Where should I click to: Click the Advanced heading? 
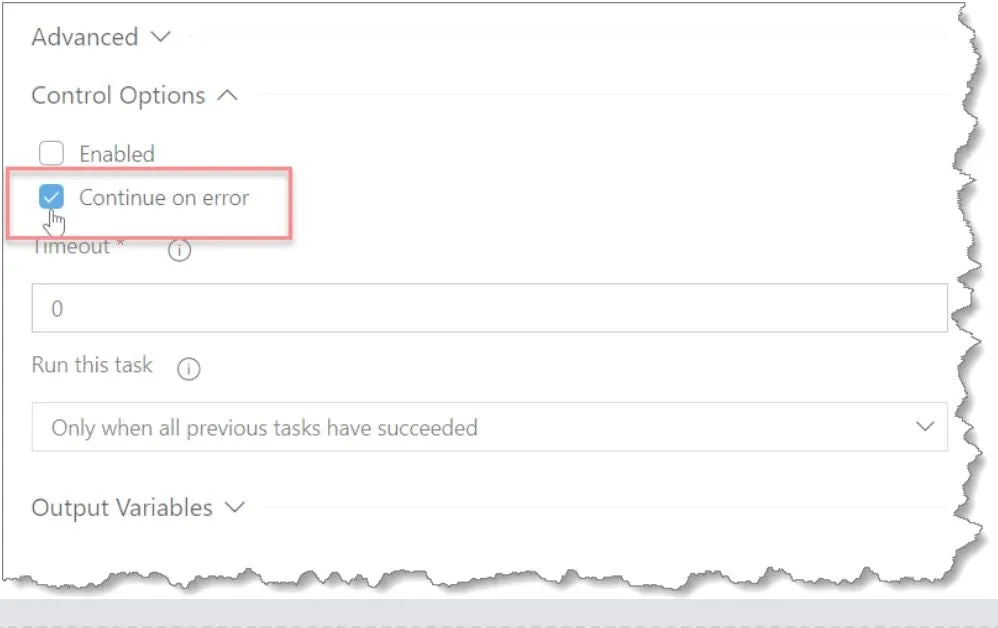pyautogui.click(x=84, y=36)
